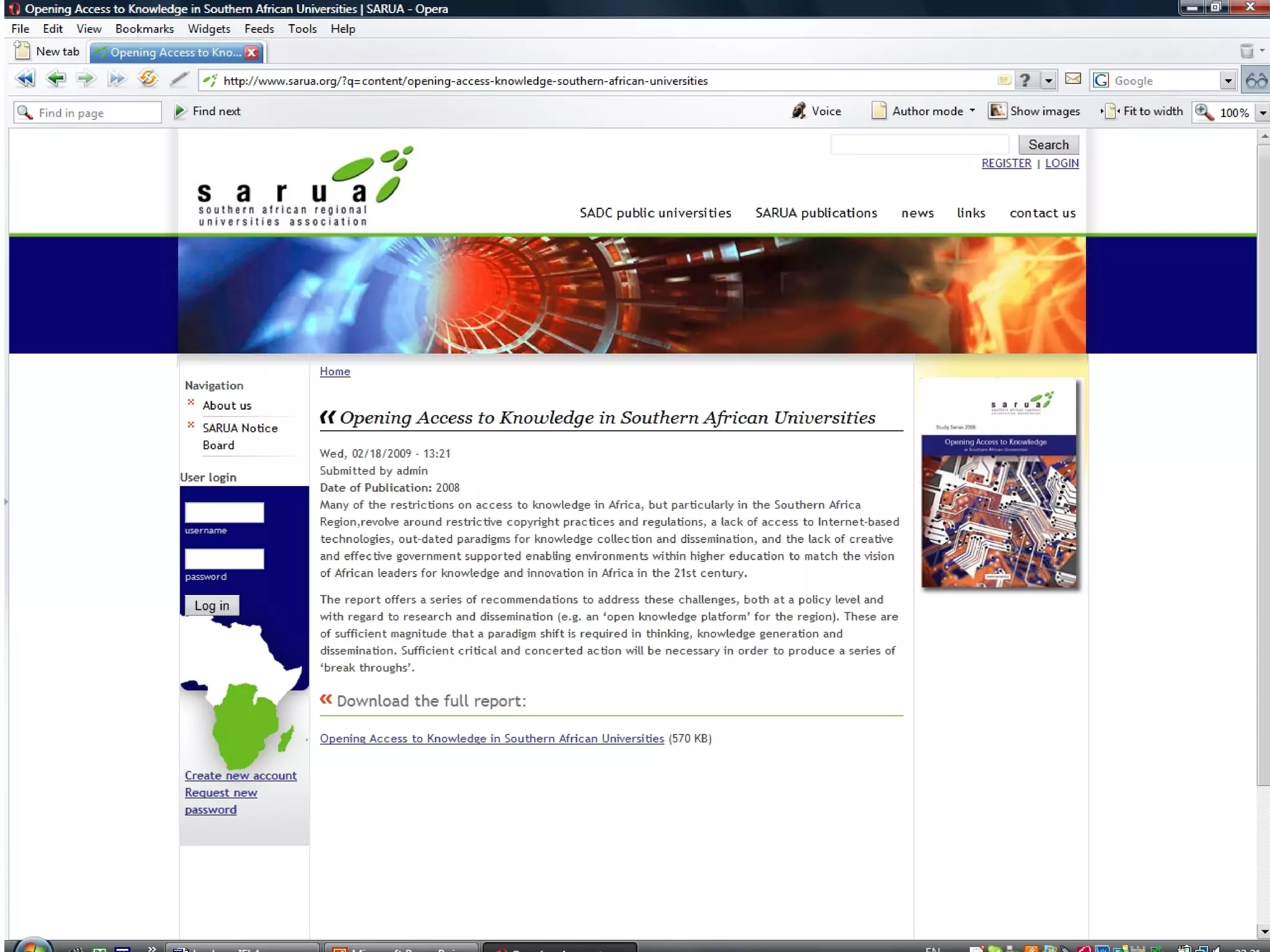Expand the 100% zoom level dropdown
1270x952 pixels.
click(1263, 113)
